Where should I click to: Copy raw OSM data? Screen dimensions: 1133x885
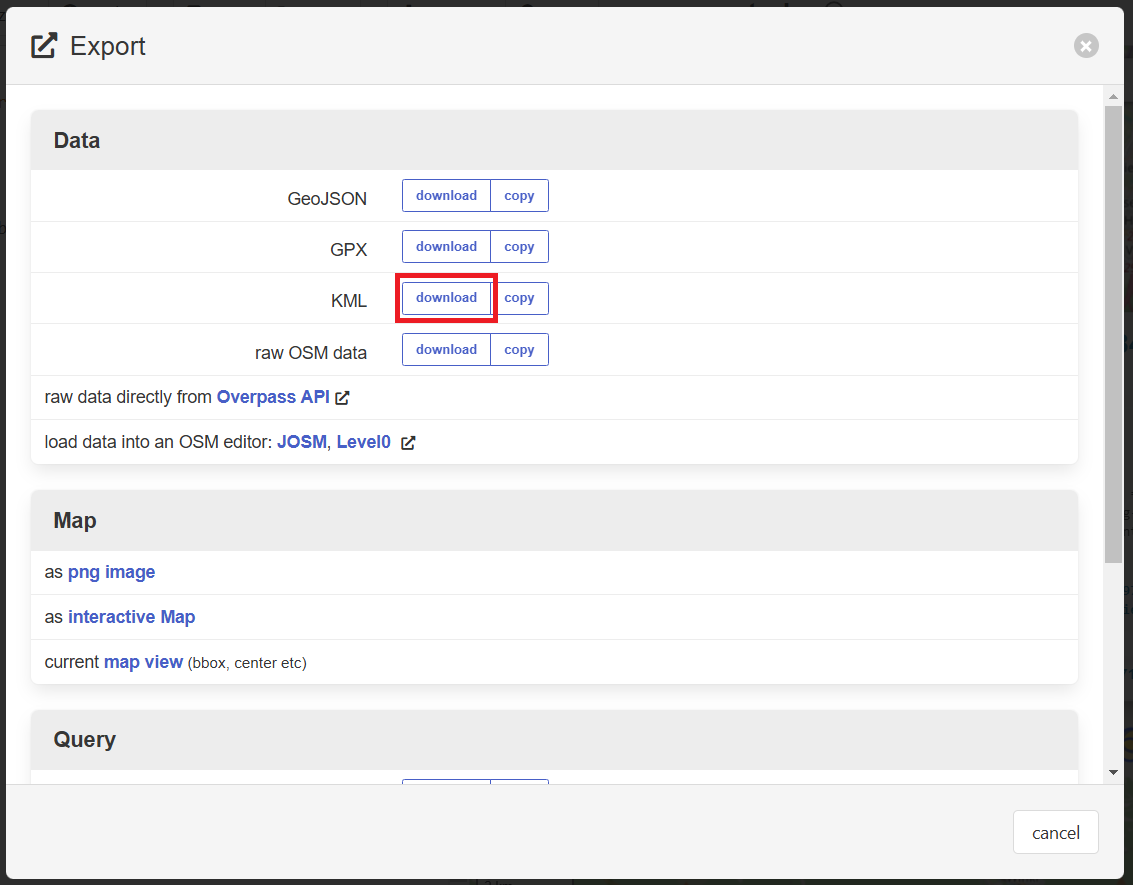coord(519,350)
